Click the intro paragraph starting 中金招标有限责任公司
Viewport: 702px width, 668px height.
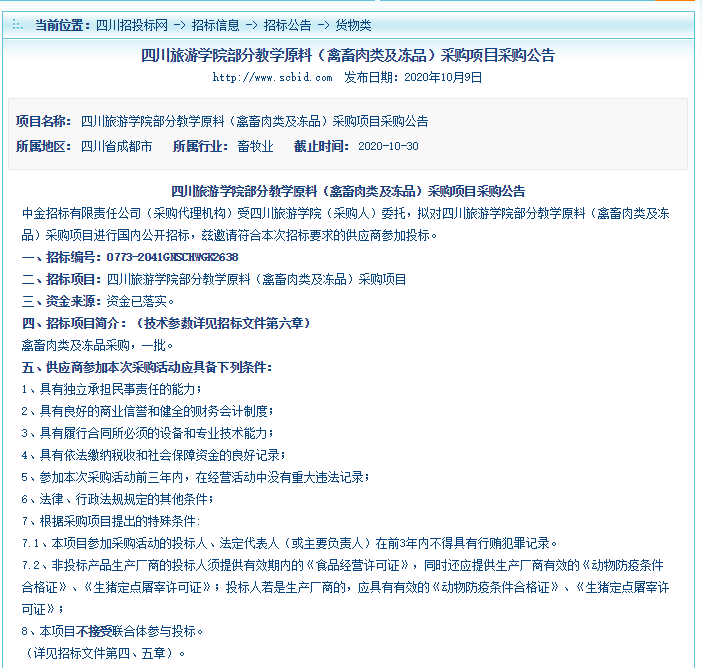(345, 224)
